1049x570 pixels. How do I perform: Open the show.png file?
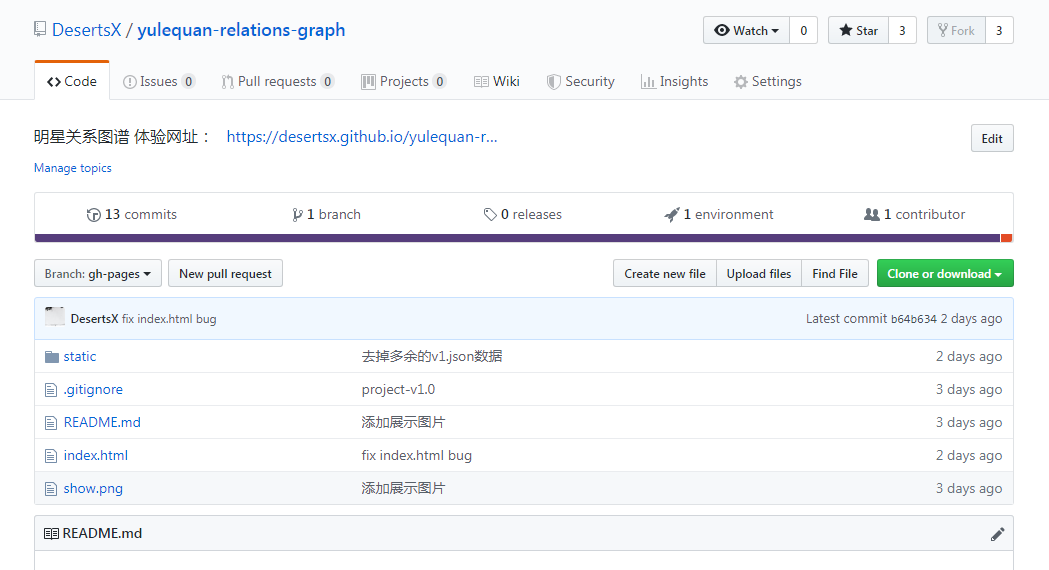pyautogui.click(x=93, y=488)
